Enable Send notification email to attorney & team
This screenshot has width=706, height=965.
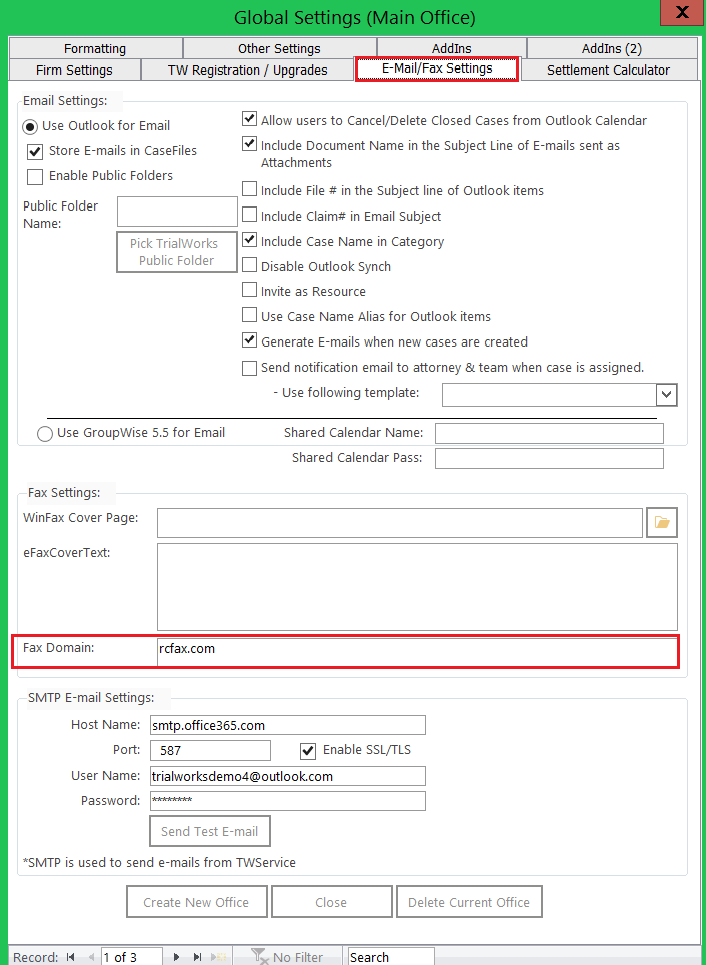point(249,368)
